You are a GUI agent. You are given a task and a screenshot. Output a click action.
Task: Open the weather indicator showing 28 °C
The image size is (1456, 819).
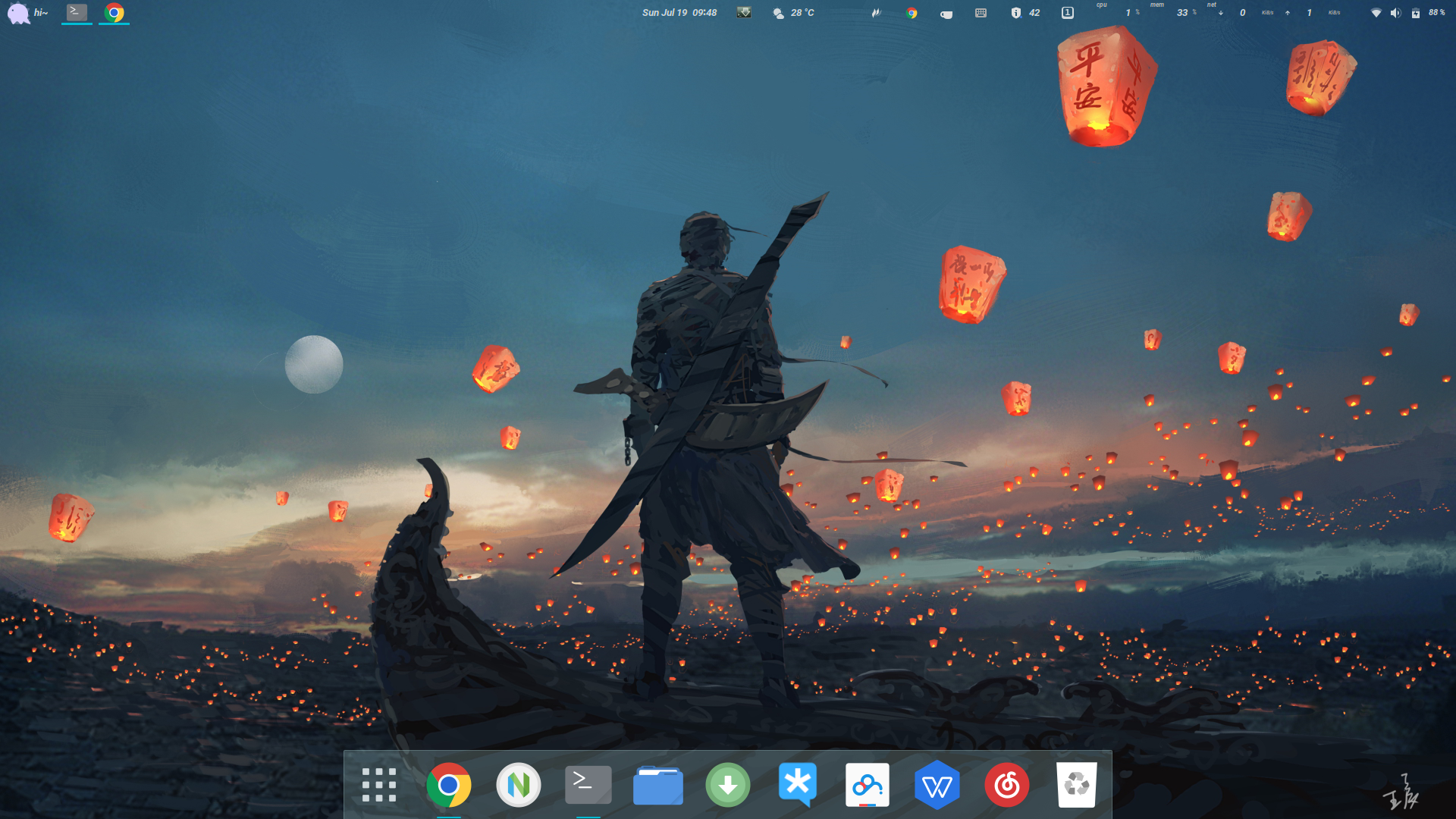coord(793,13)
